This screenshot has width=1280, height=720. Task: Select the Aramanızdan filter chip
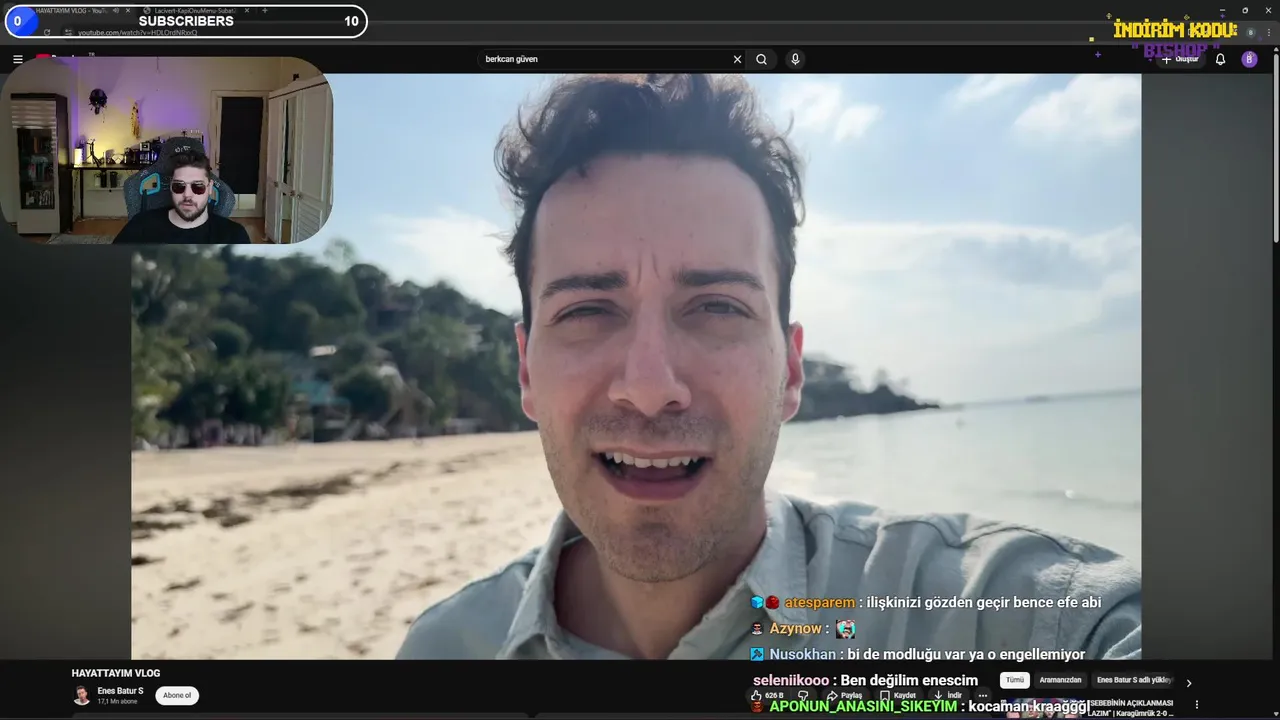1060,680
